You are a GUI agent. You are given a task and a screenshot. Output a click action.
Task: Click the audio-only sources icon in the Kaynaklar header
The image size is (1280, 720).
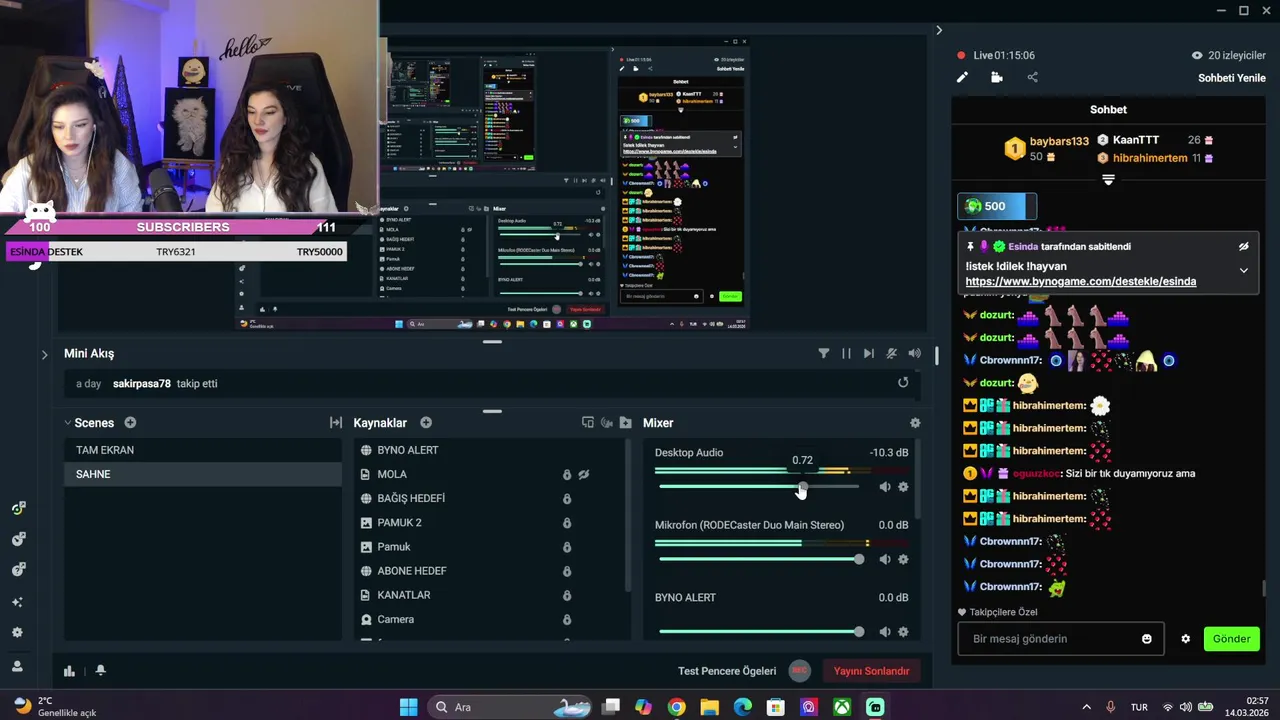[607, 423]
